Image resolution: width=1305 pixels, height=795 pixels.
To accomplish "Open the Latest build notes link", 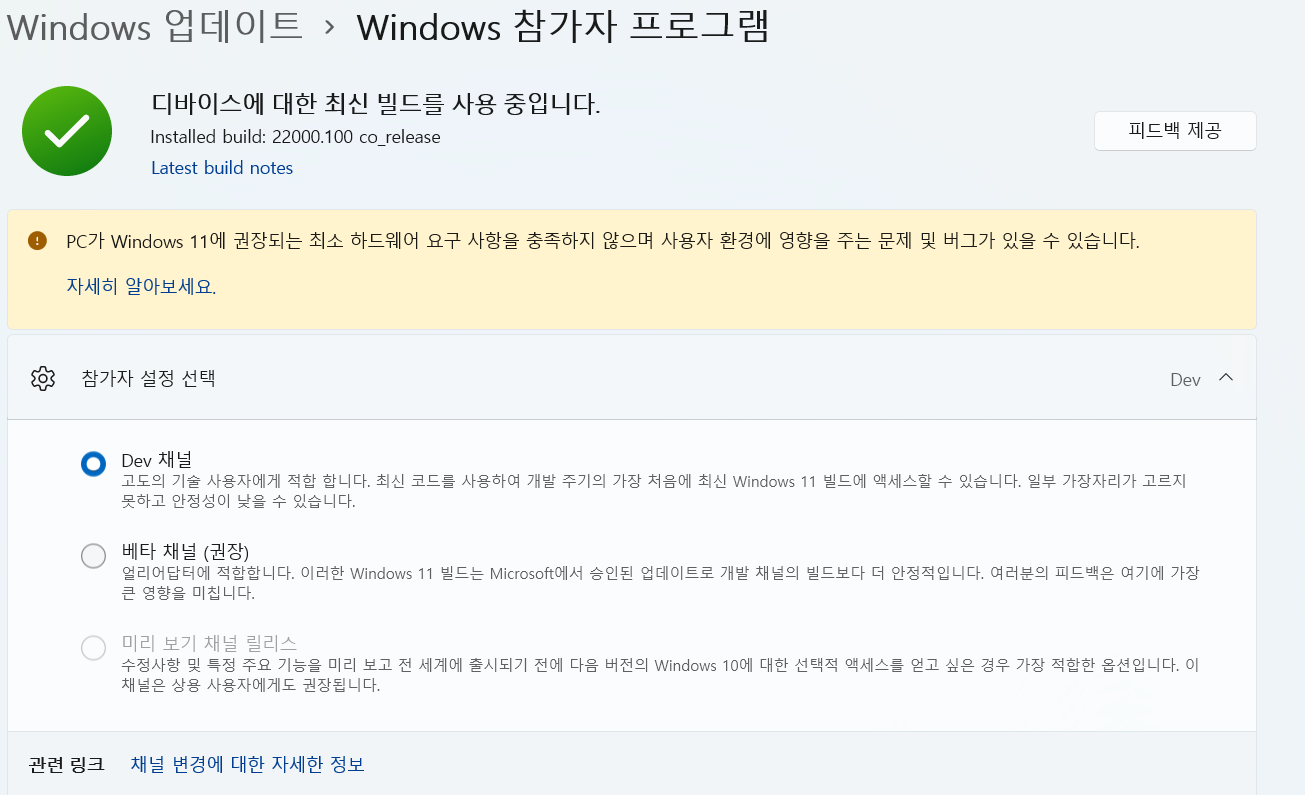I will pyautogui.click(x=222, y=168).
